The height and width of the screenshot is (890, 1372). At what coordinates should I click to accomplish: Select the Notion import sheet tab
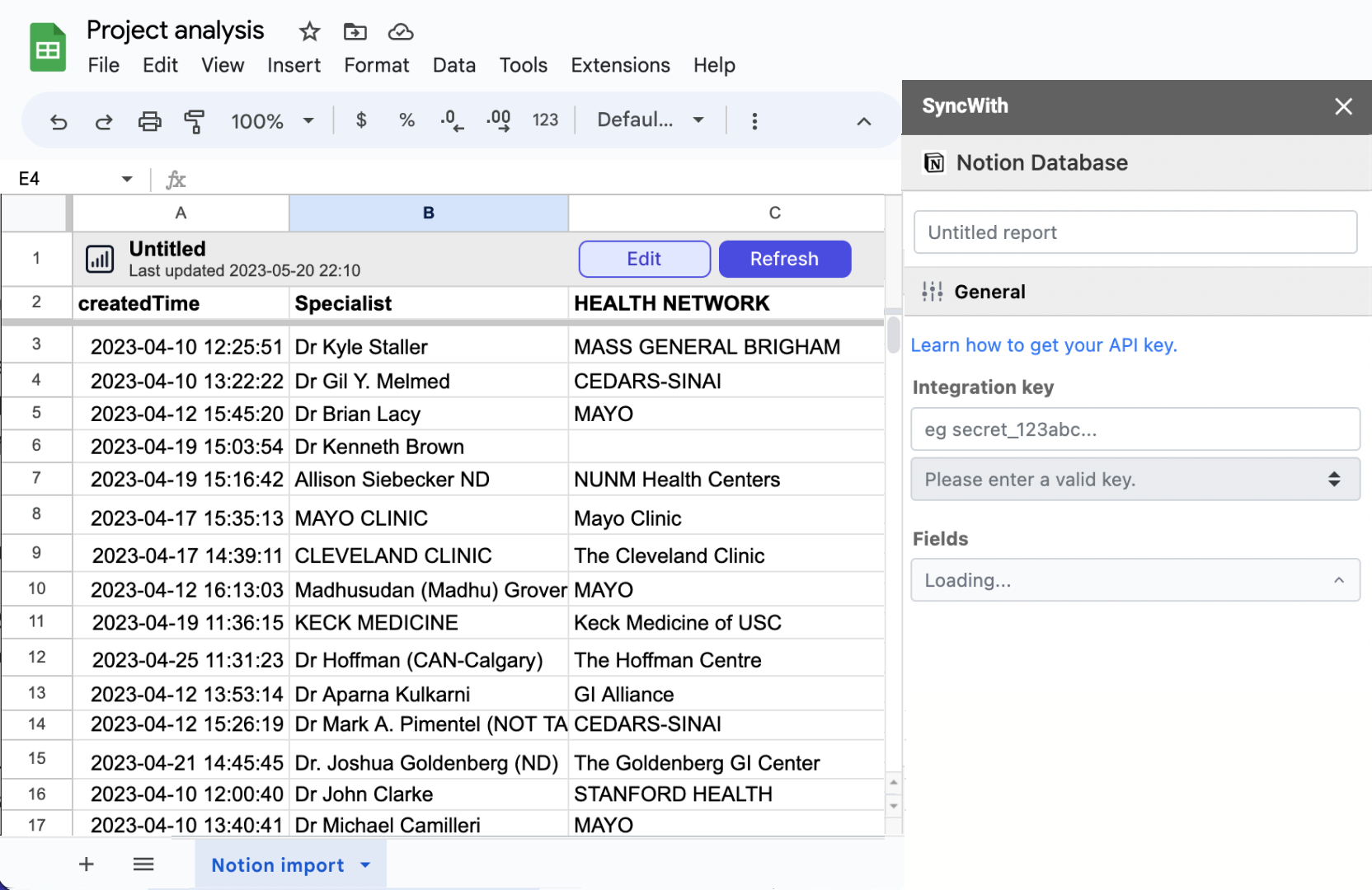pyautogui.click(x=277, y=864)
